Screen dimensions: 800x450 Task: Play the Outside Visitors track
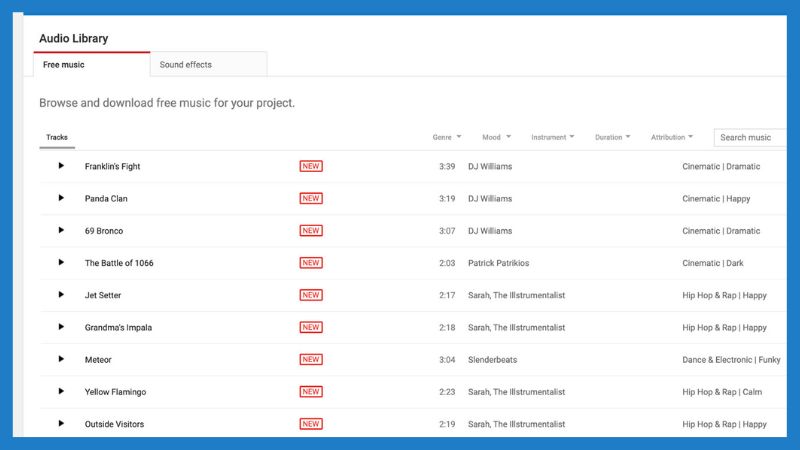61,423
